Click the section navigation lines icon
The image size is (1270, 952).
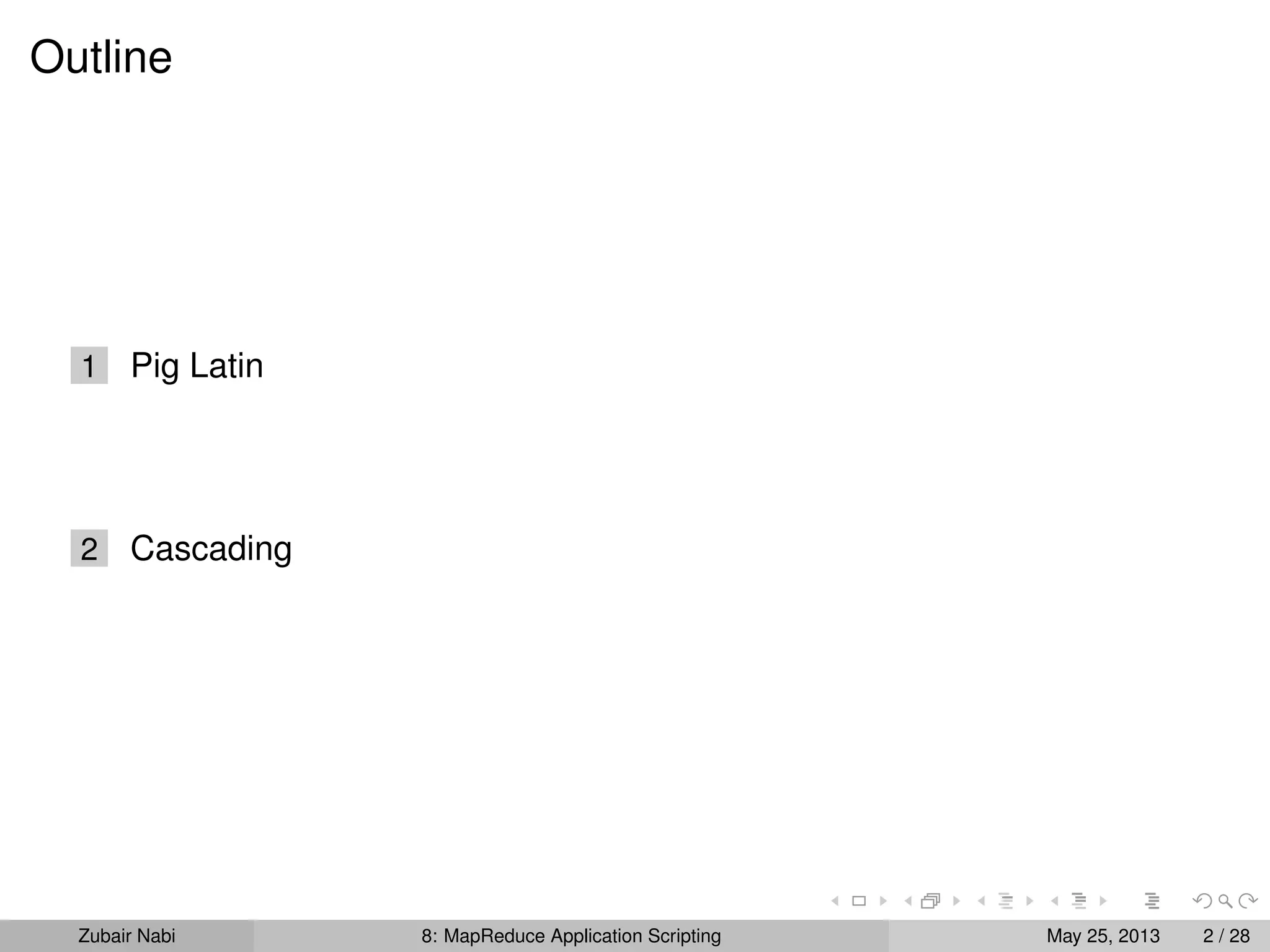click(1078, 901)
